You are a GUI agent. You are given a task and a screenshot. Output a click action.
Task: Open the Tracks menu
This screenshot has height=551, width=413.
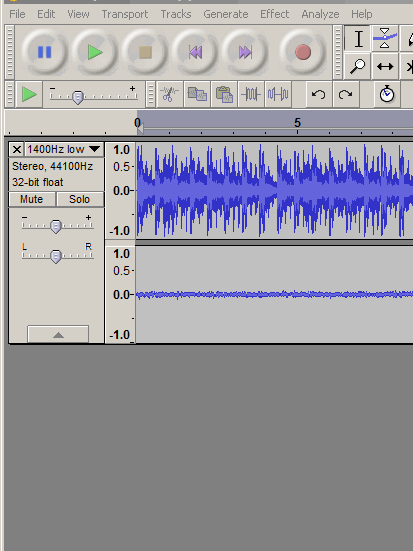tap(176, 14)
